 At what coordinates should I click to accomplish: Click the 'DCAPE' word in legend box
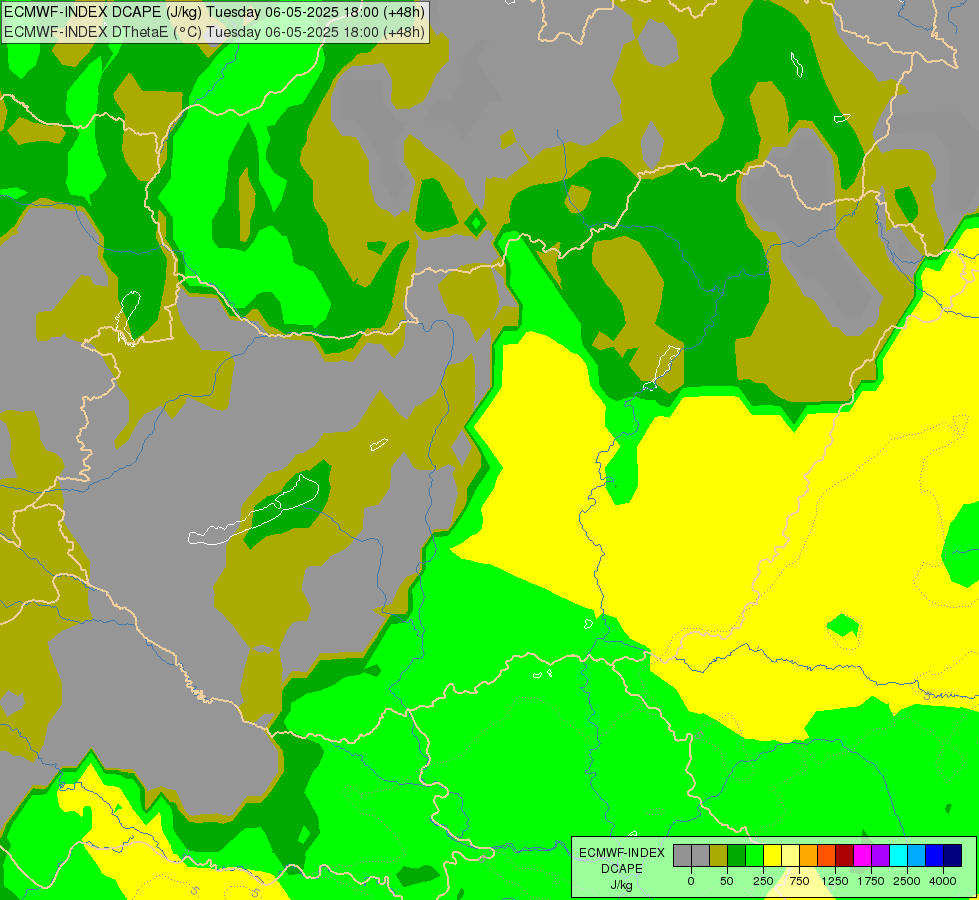(622, 869)
